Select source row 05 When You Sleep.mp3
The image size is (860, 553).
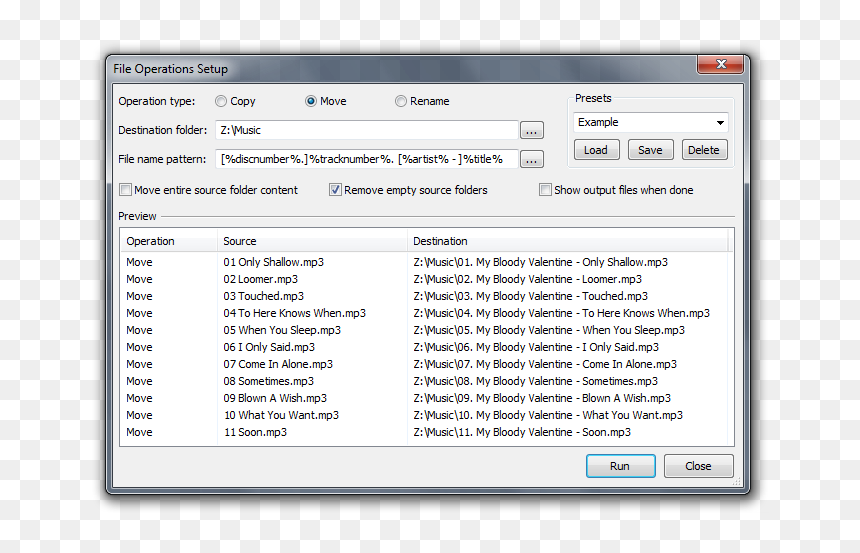tap(282, 330)
